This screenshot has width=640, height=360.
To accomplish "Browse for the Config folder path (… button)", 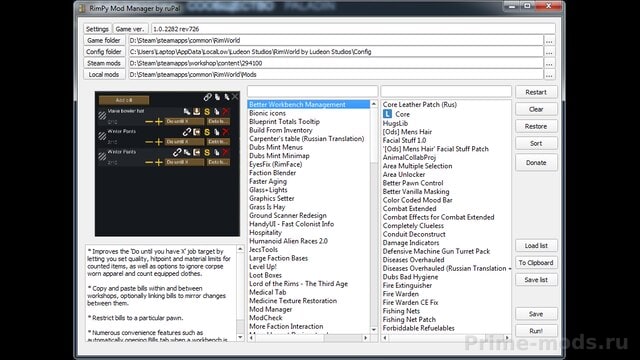I will [549, 52].
